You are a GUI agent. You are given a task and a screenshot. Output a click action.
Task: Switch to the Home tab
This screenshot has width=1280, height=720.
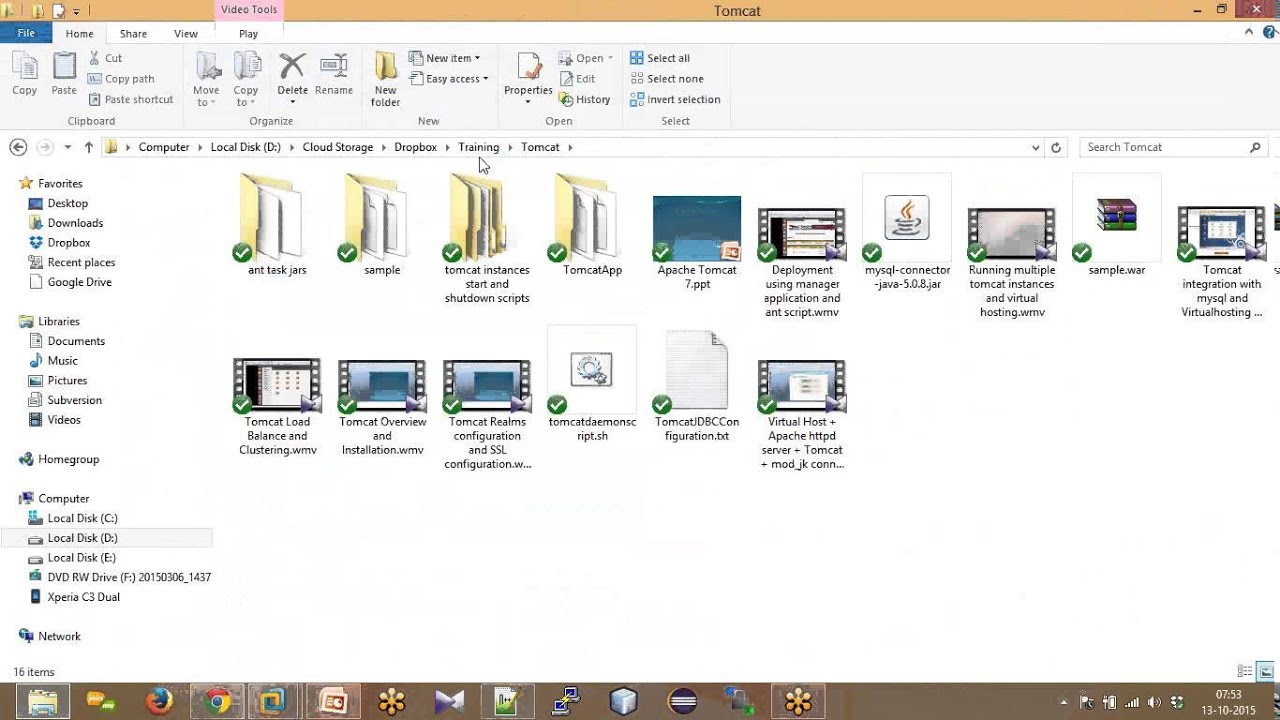click(x=80, y=34)
